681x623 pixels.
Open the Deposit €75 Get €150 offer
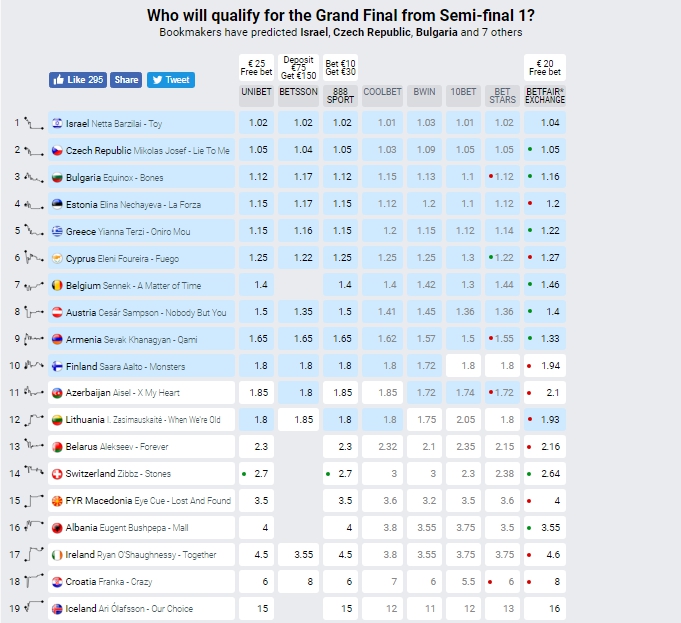pyautogui.click(x=299, y=67)
